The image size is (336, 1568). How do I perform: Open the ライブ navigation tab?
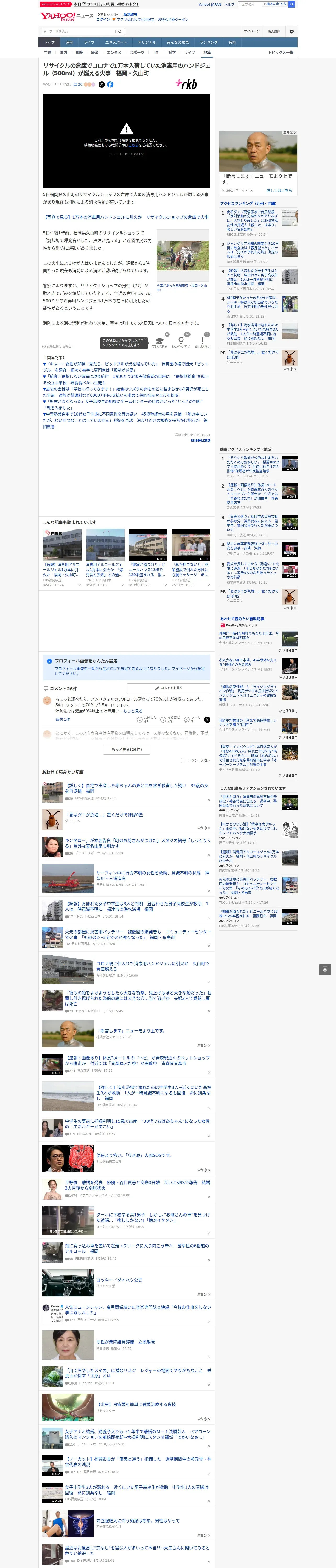click(x=89, y=42)
